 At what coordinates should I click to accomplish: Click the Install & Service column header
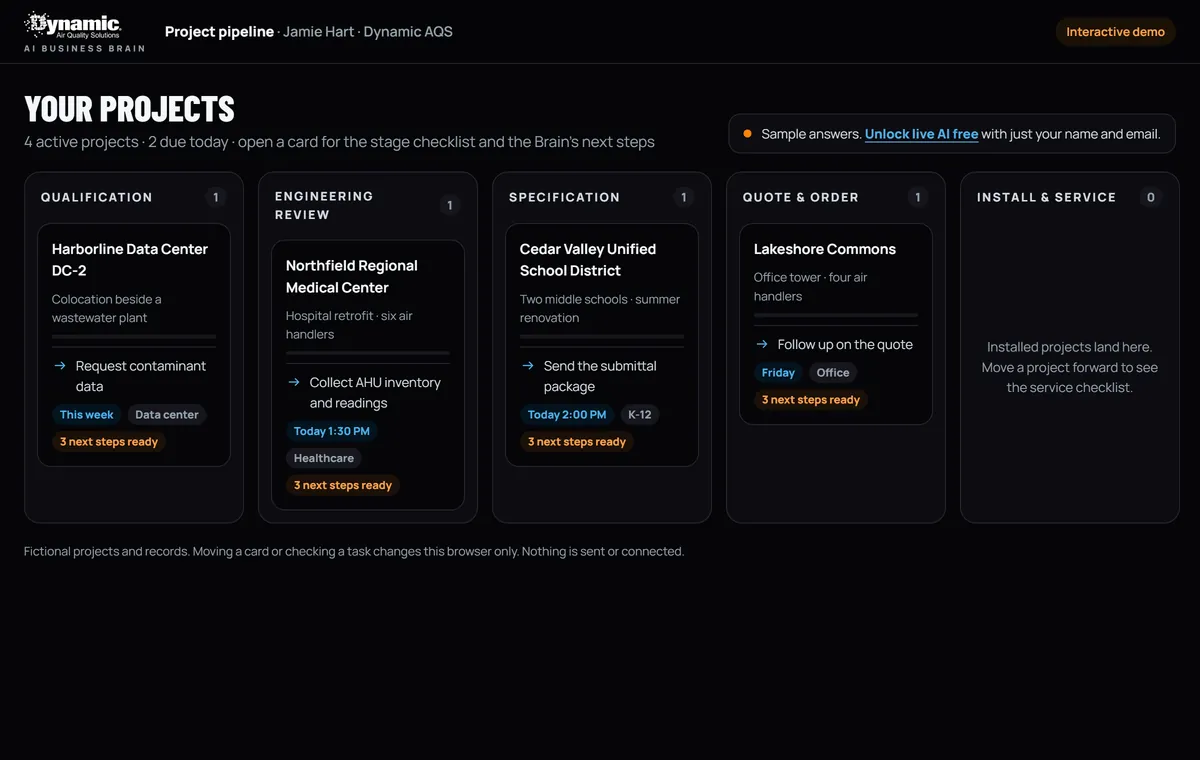(x=1046, y=198)
